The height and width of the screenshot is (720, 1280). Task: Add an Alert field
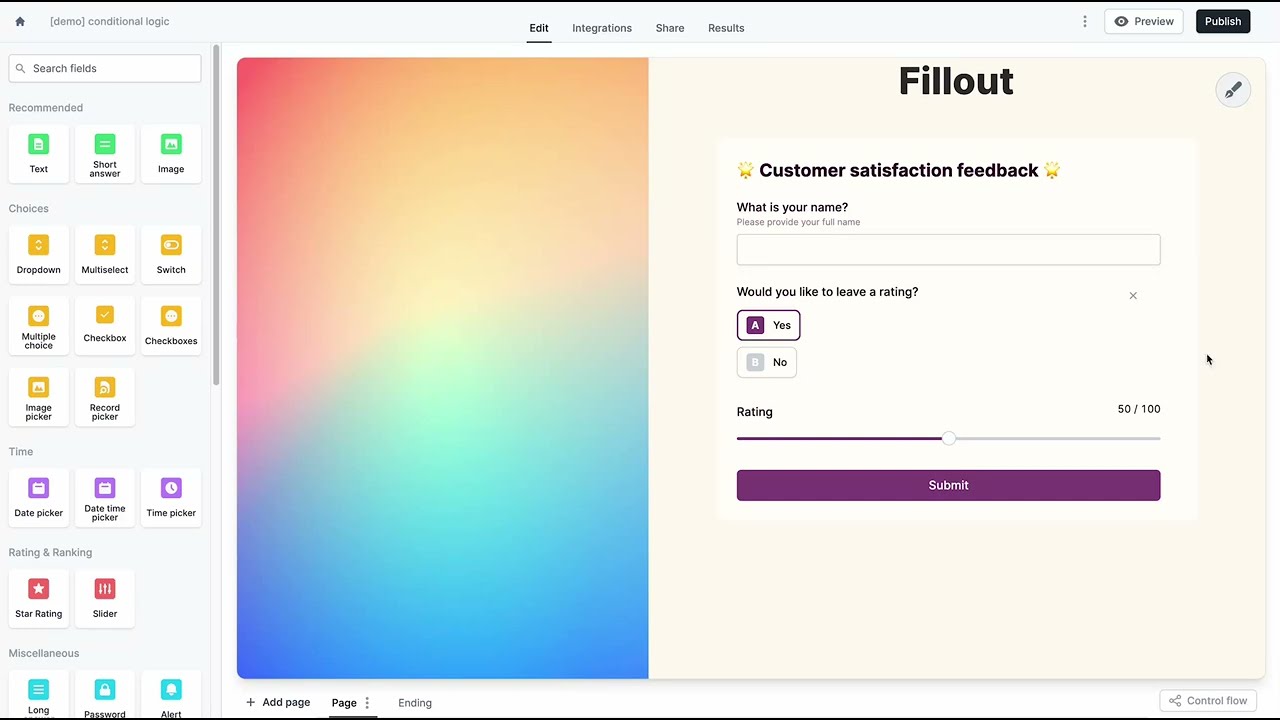pos(171,696)
